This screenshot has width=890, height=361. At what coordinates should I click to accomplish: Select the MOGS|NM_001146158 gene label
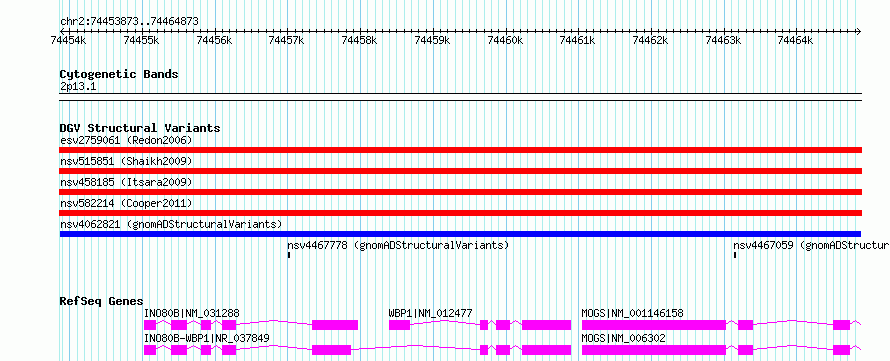[x=632, y=313]
